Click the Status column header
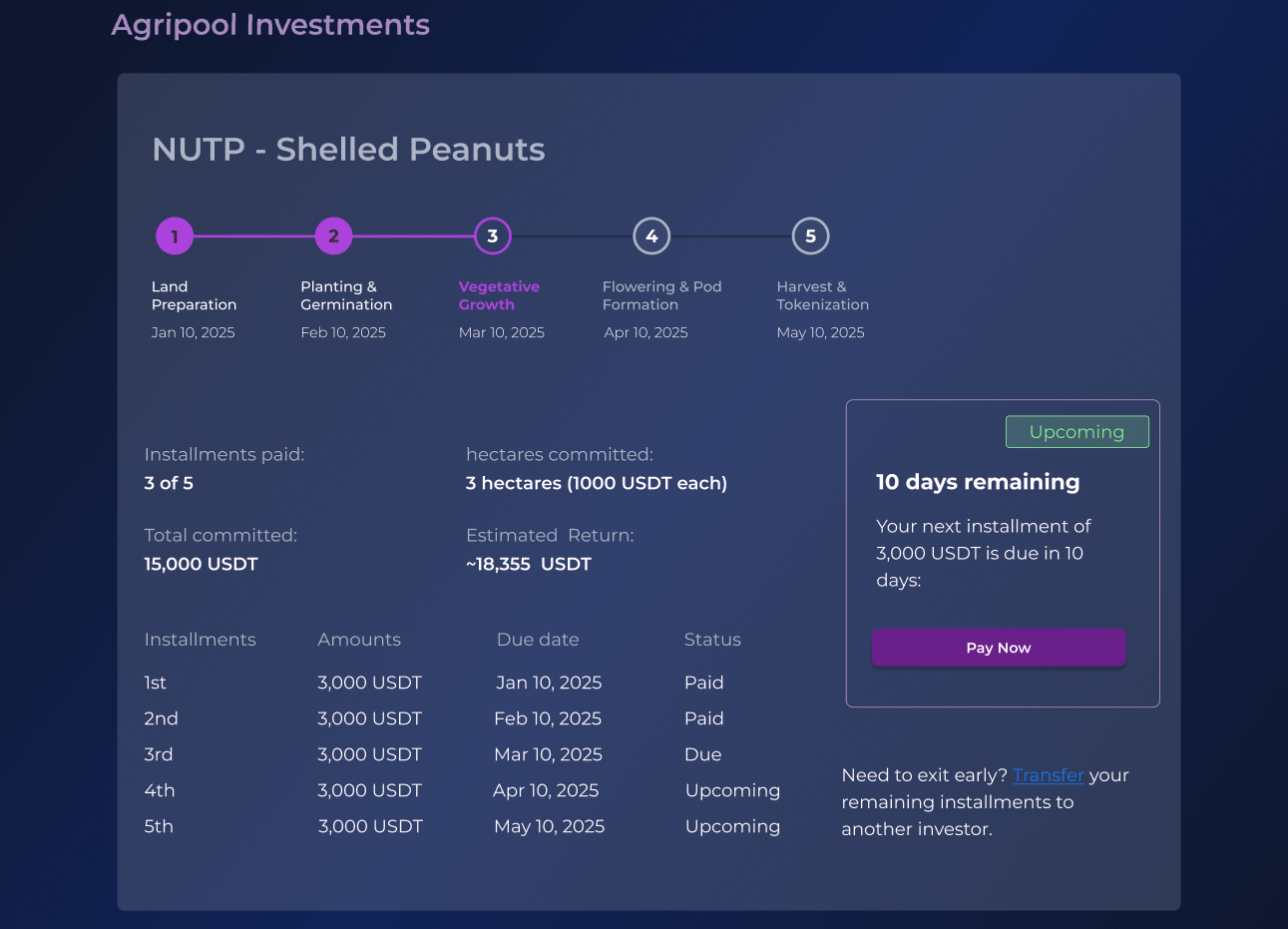This screenshot has width=1288, height=929. (712, 640)
